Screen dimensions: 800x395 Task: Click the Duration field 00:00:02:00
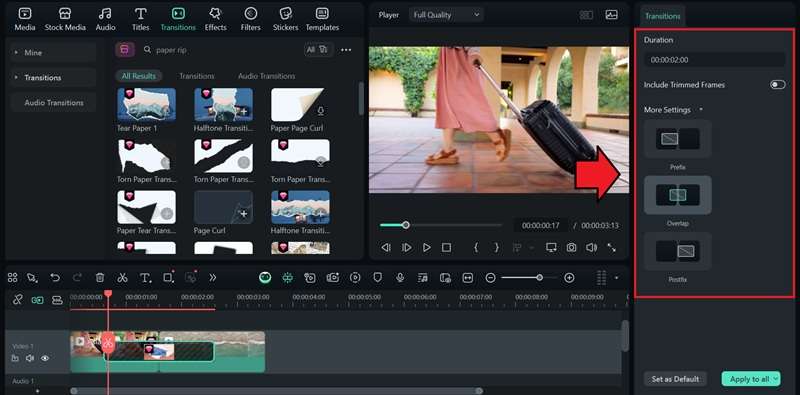coord(714,60)
